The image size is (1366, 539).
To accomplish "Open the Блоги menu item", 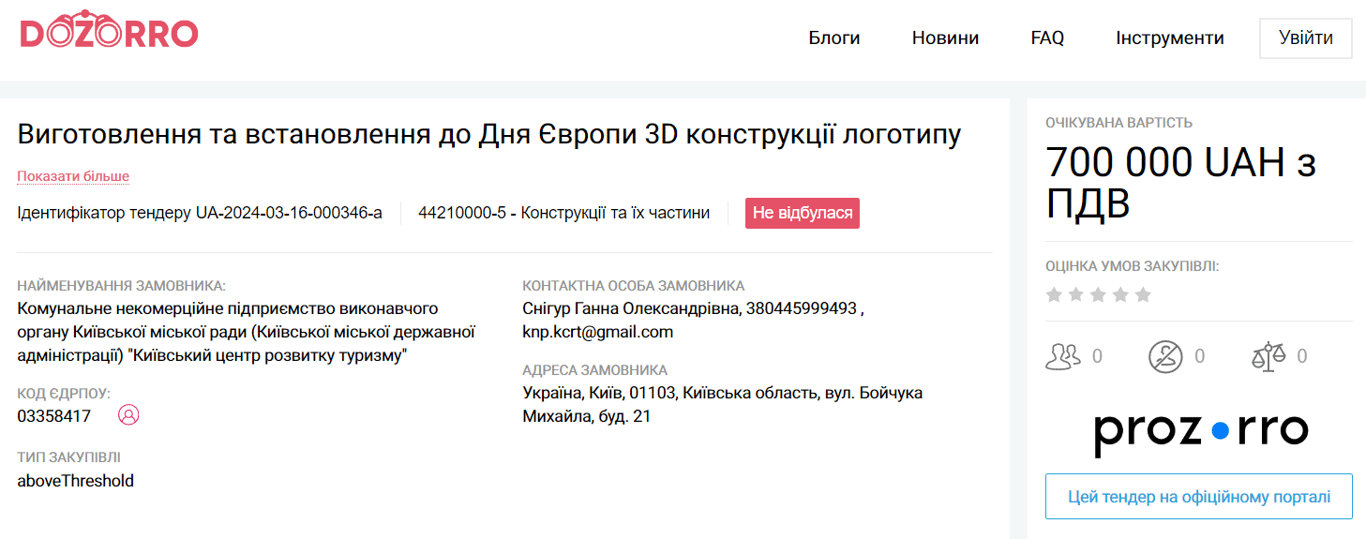I will 834,38.
